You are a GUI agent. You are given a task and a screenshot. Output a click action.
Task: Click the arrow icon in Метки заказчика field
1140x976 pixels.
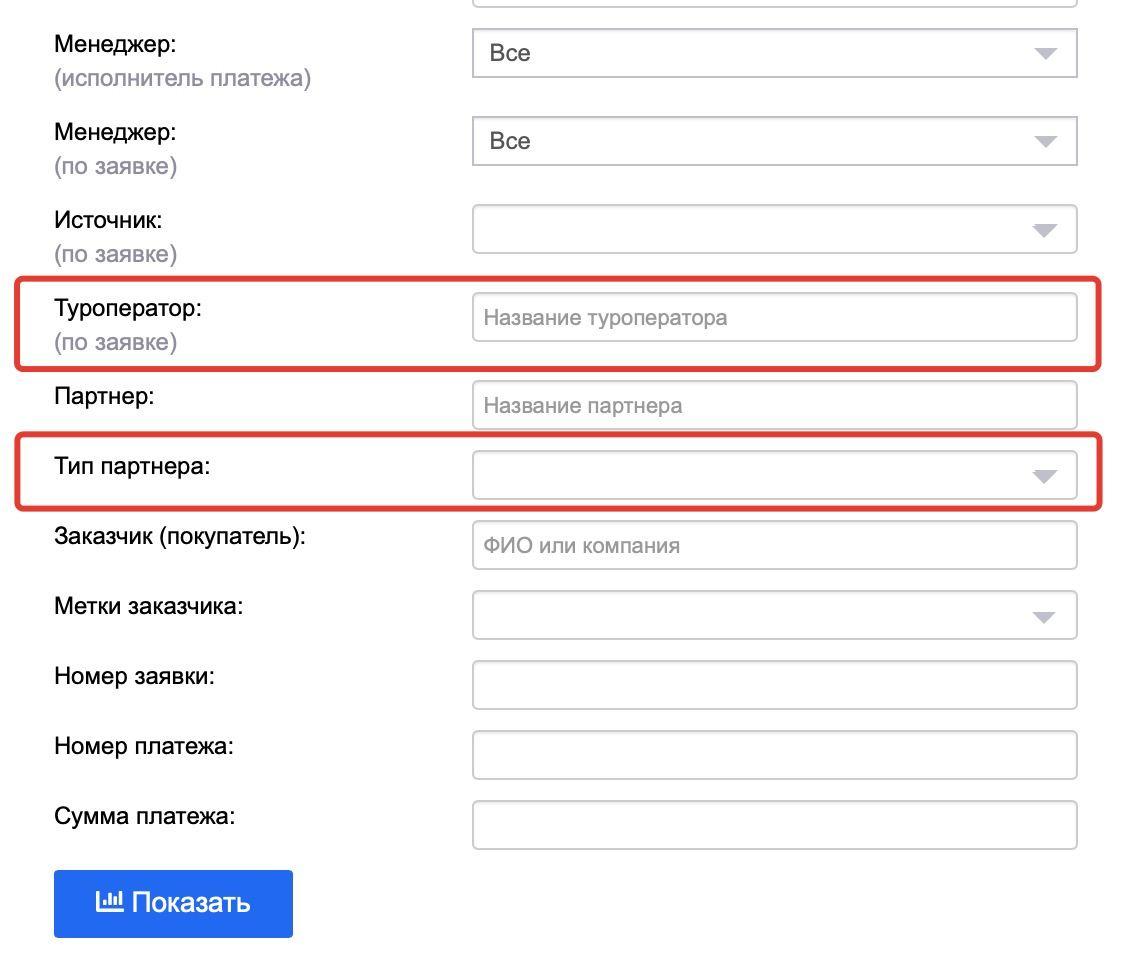pos(1044,617)
